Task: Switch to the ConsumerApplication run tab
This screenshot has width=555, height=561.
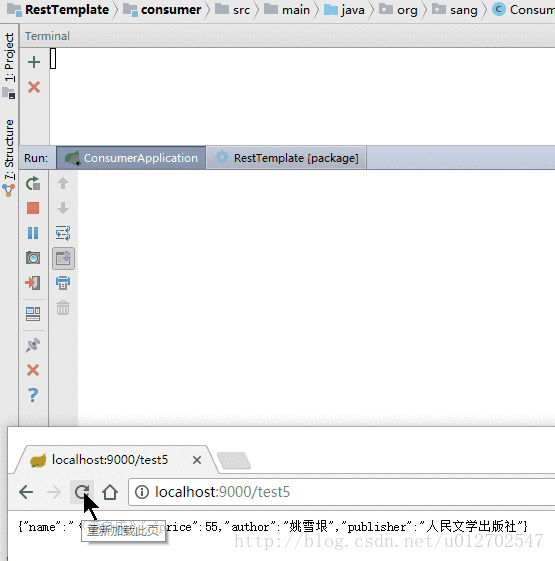Action: point(131,158)
